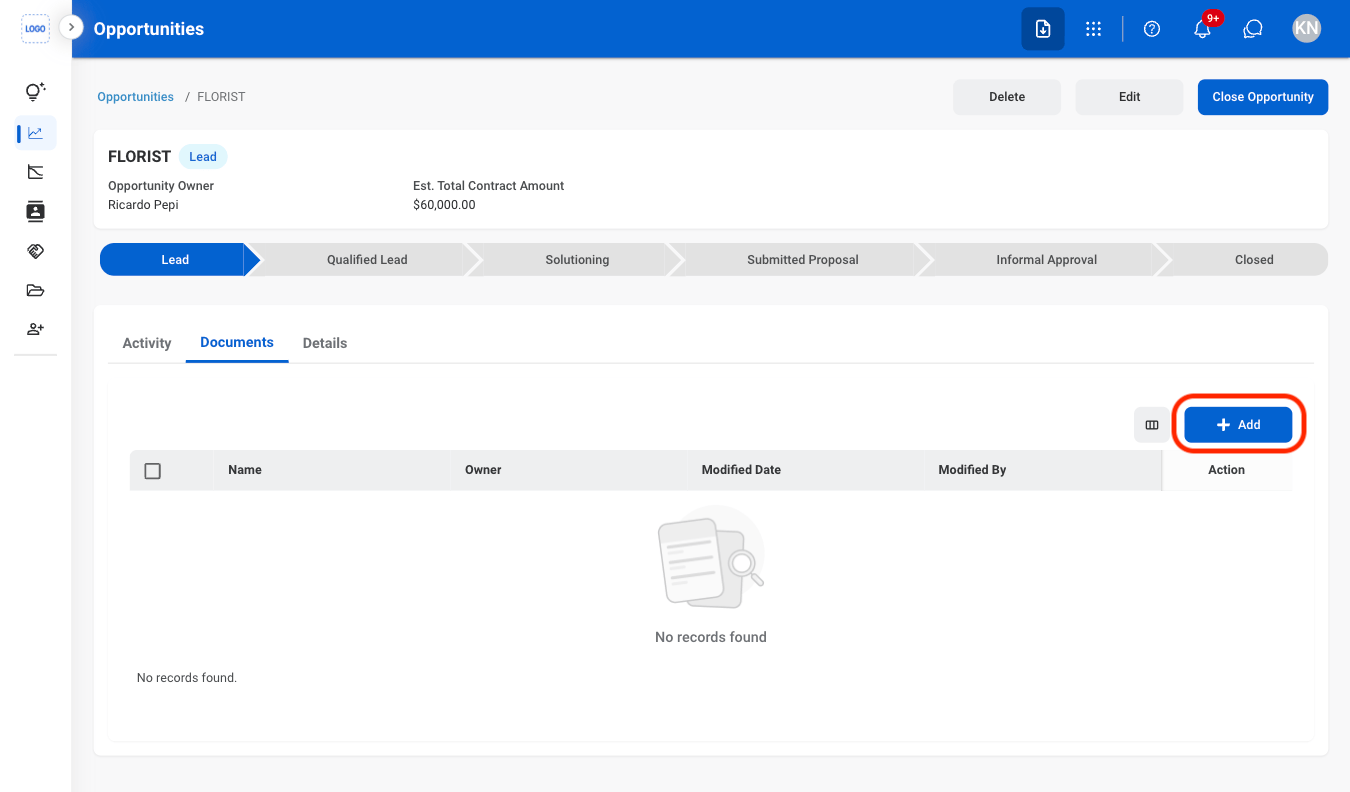
Task: Click the LOGO icon in the sidebar
Action: (x=35, y=29)
